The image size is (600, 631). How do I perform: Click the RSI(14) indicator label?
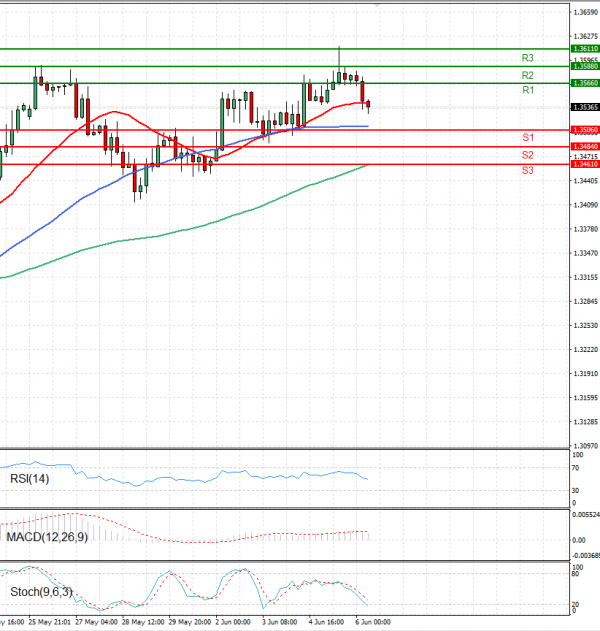[x=30, y=479]
